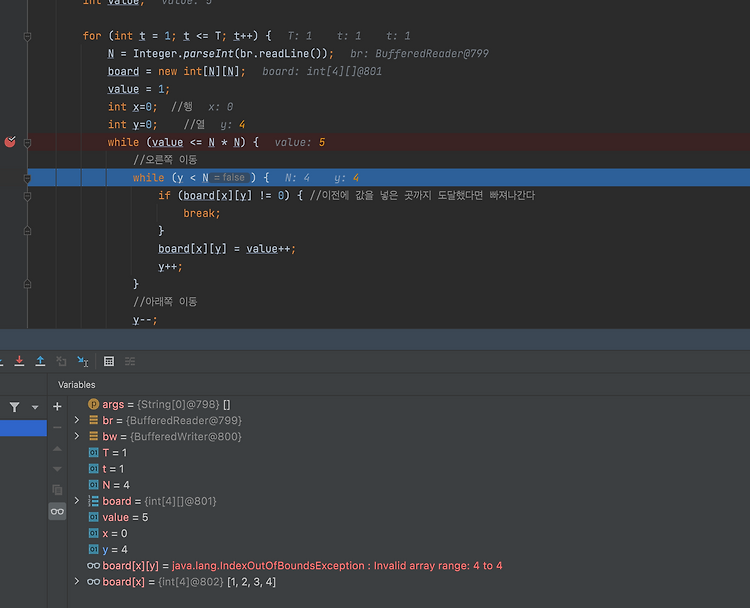The width and height of the screenshot is (750, 608).
Task: Expand the br BufferedReader variable
Action: (77, 420)
